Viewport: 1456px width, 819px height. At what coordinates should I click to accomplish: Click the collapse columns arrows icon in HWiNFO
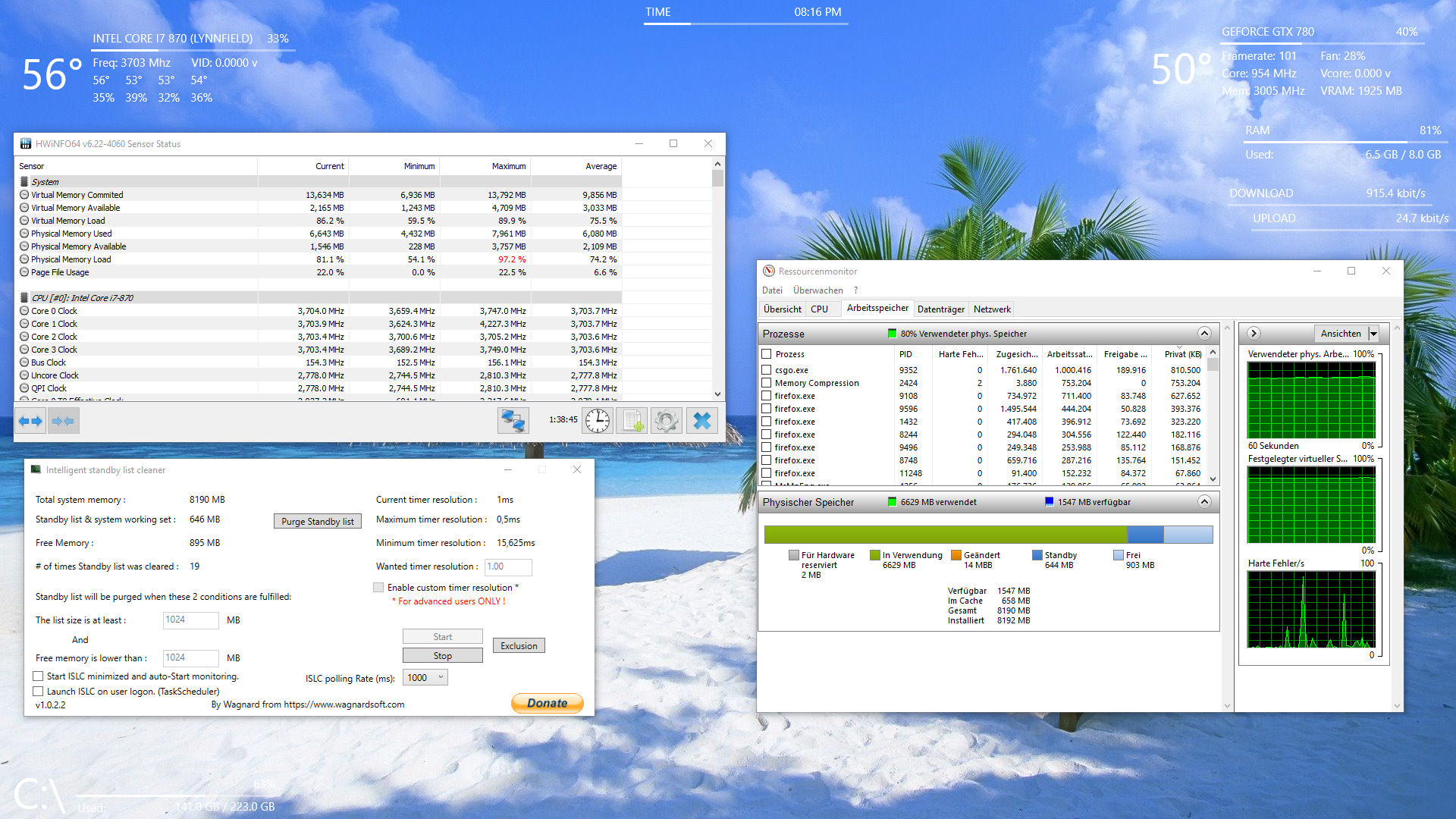[x=63, y=421]
